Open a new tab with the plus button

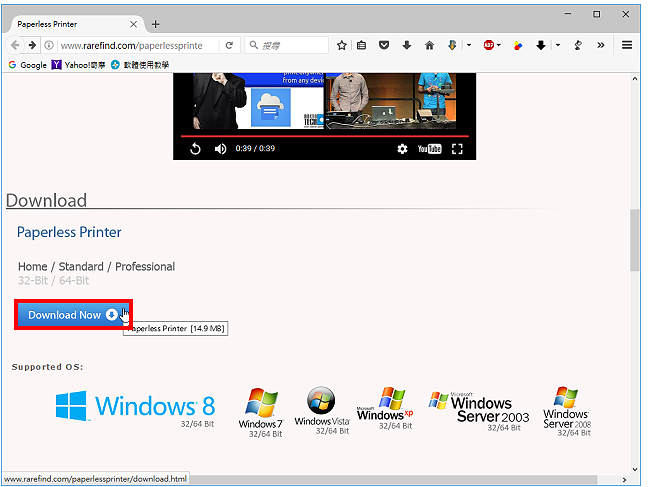pos(156,24)
